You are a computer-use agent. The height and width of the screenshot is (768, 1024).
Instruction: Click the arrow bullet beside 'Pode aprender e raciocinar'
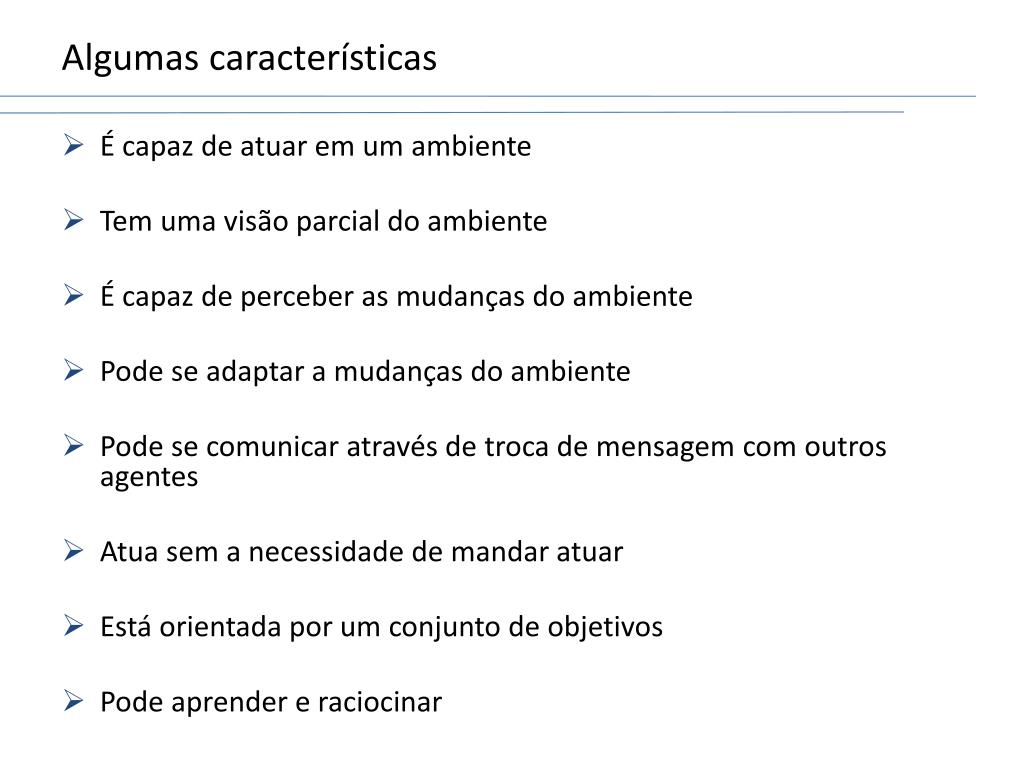click(x=73, y=701)
